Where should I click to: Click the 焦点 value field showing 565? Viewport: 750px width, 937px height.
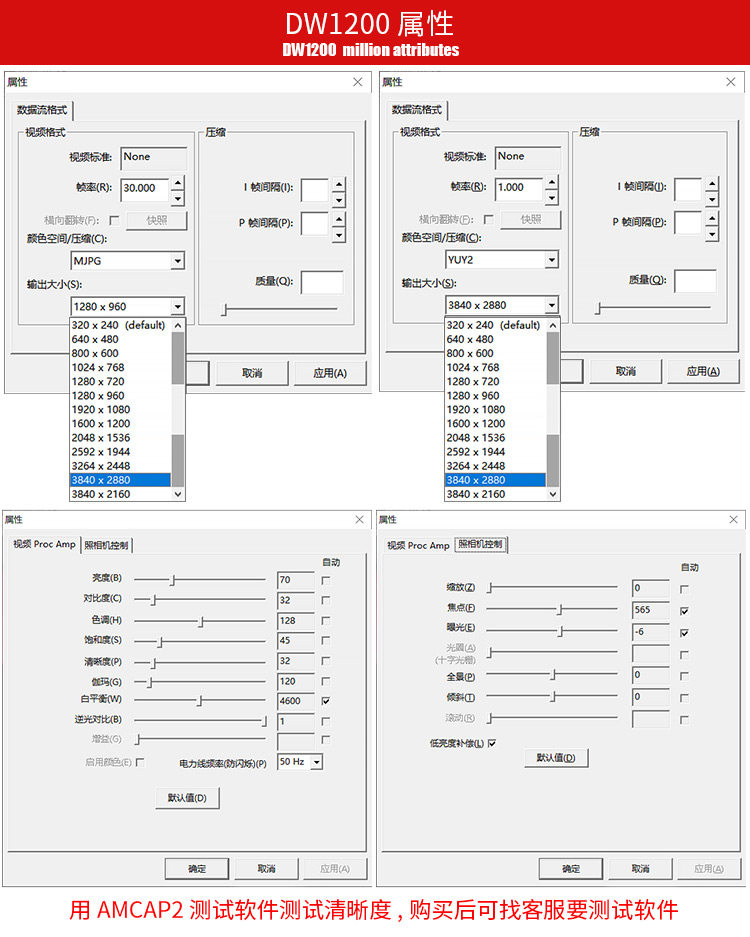pos(651,610)
